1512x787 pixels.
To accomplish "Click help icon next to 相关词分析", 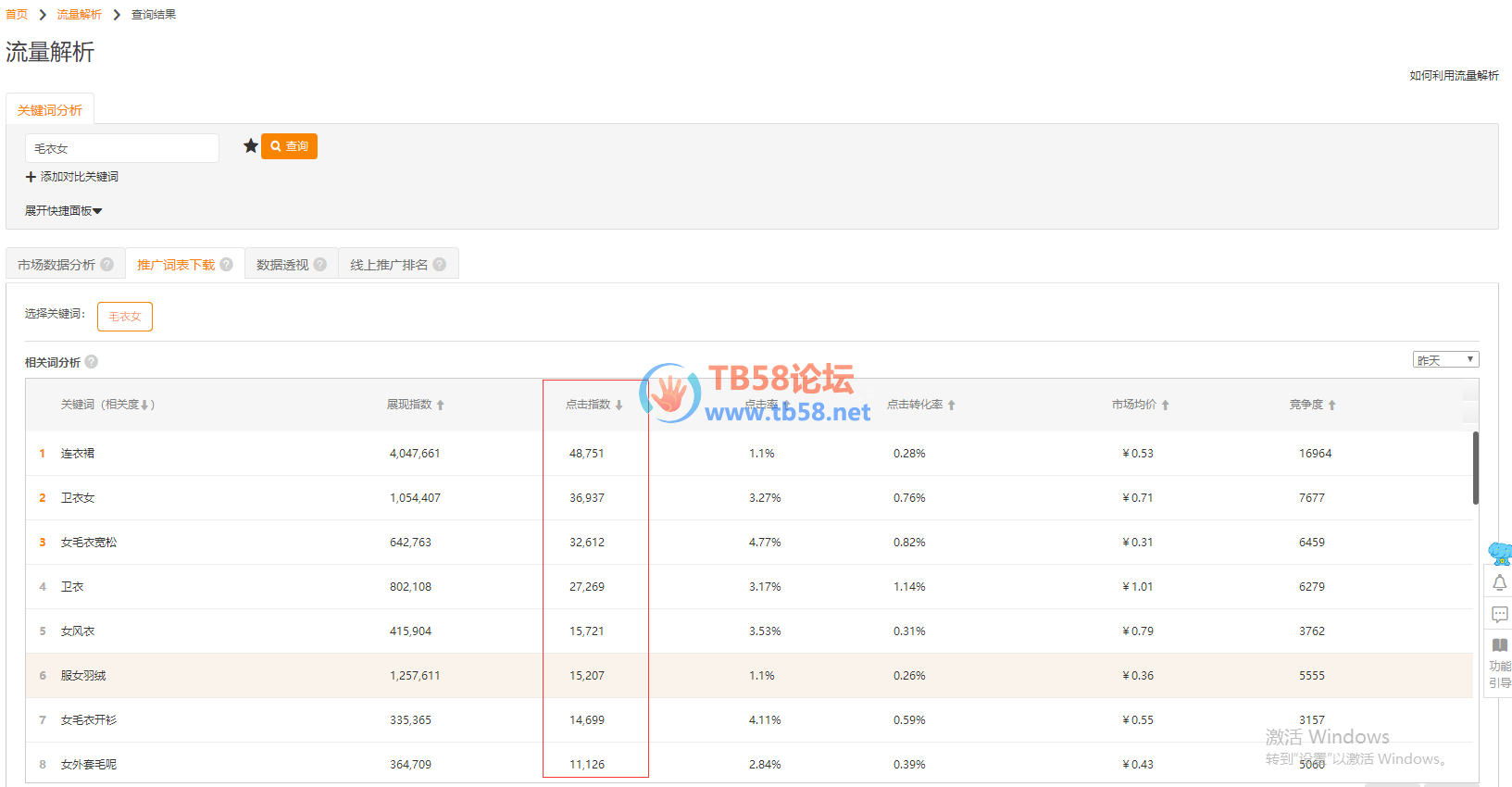I will pos(92,362).
